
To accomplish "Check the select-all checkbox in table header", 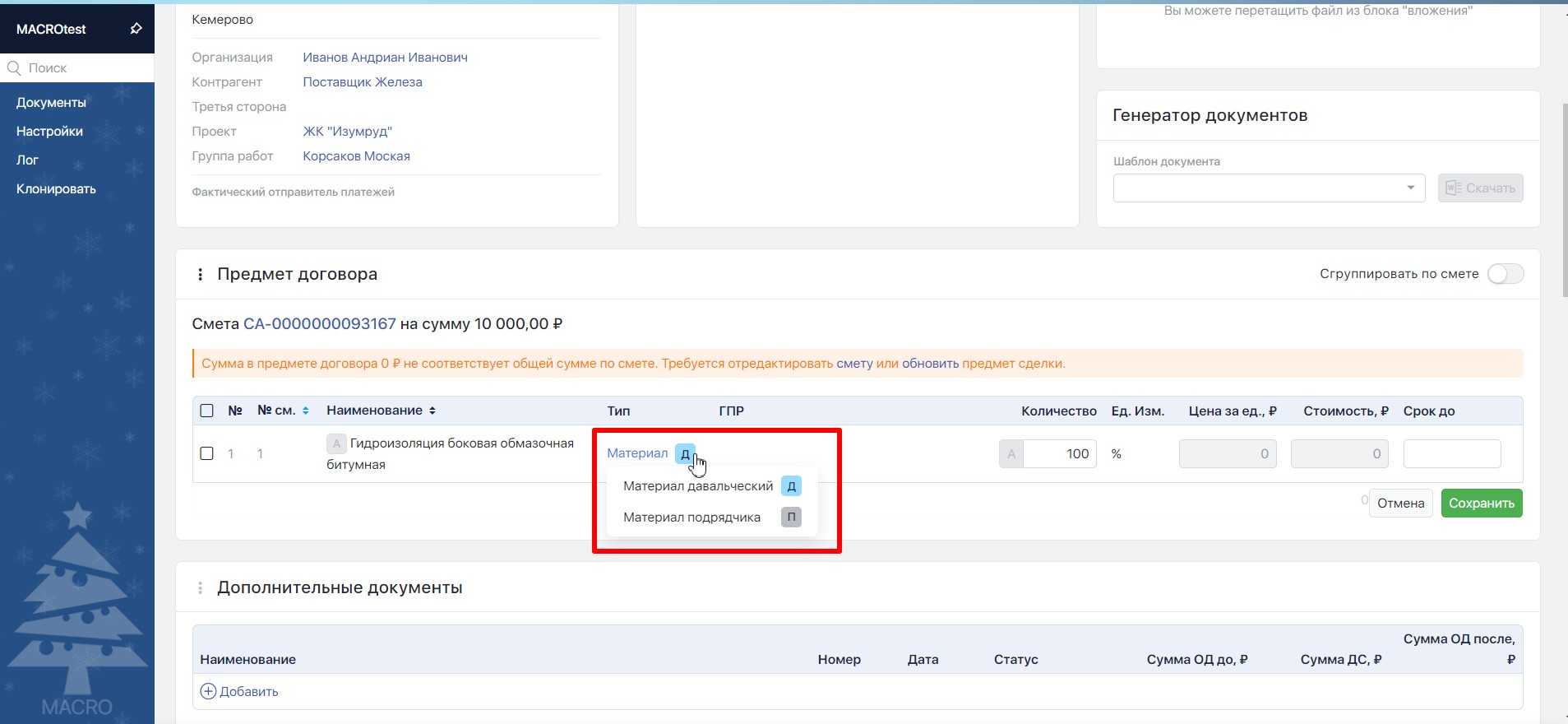I will (x=207, y=411).
